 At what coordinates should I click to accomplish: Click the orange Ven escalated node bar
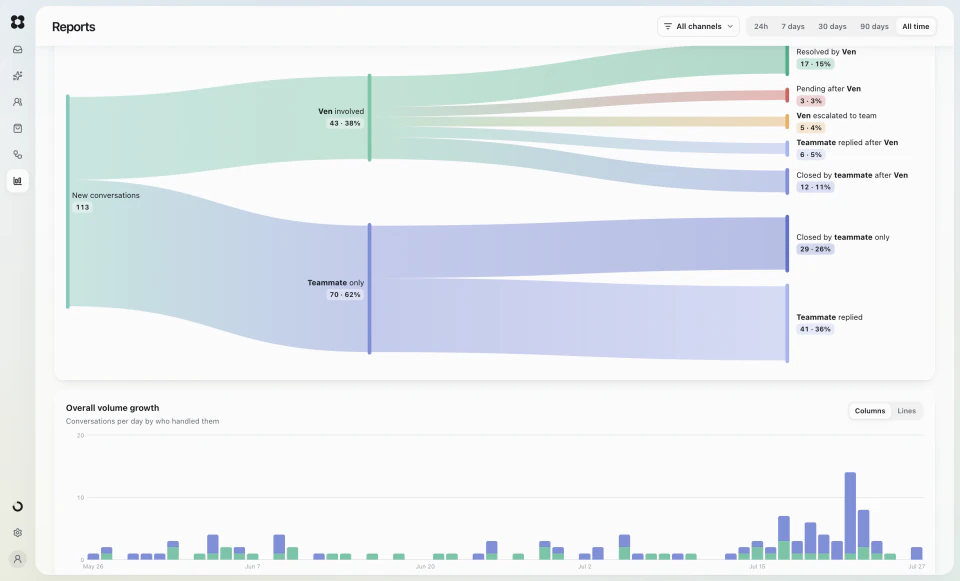[787, 121]
